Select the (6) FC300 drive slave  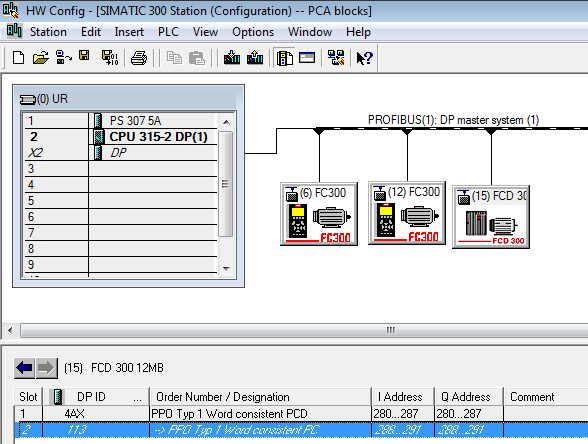(319, 214)
